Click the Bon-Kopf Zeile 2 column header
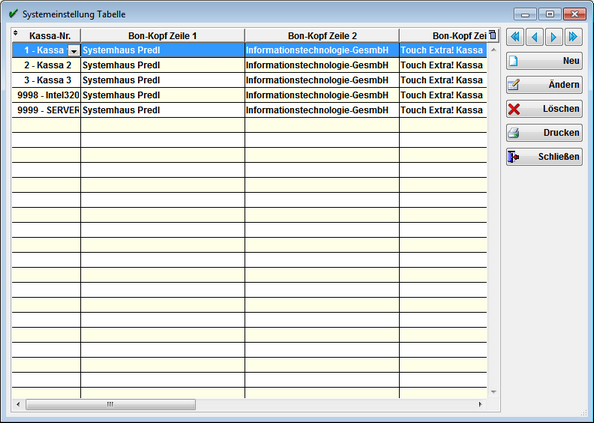 click(322, 36)
